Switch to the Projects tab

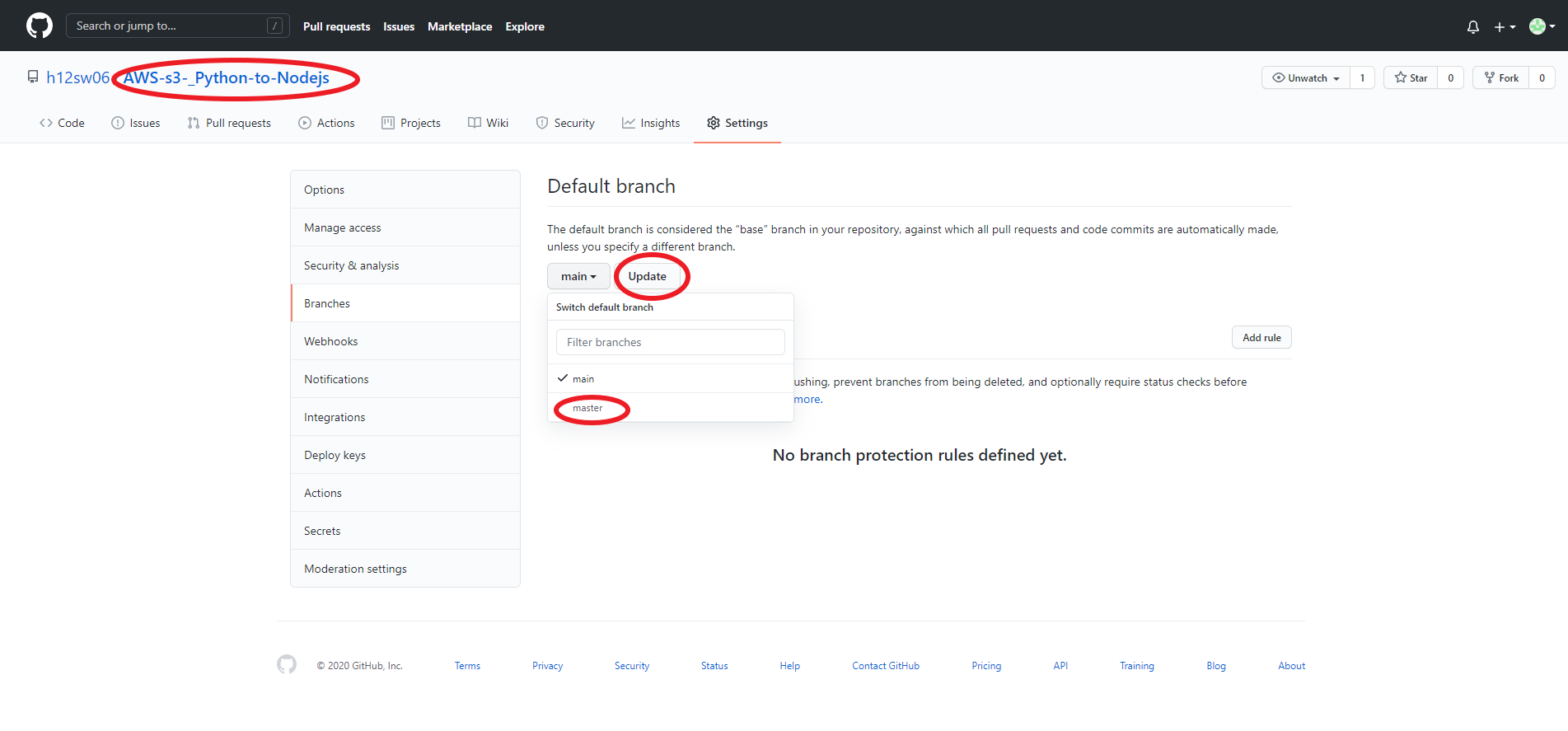(x=411, y=123)
